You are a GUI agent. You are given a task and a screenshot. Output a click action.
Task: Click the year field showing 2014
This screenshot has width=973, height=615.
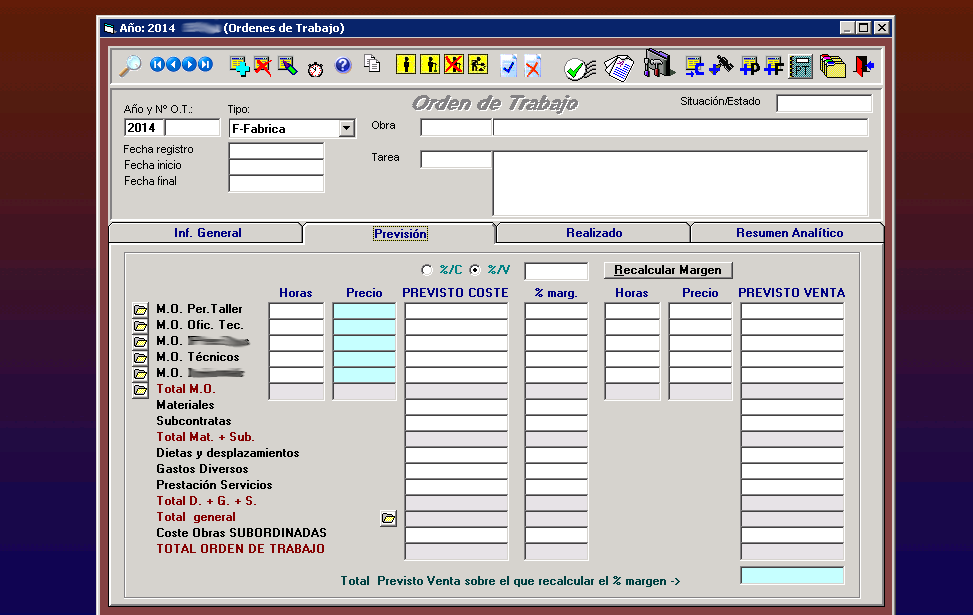point(144,128)
